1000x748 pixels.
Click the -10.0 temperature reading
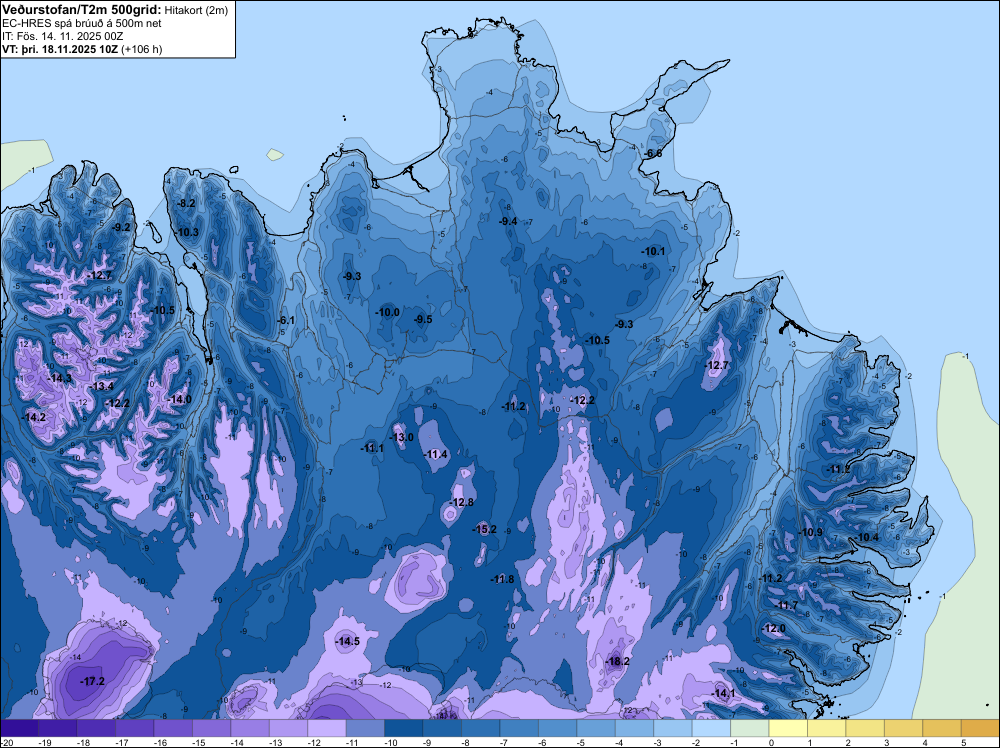point(387,312)
